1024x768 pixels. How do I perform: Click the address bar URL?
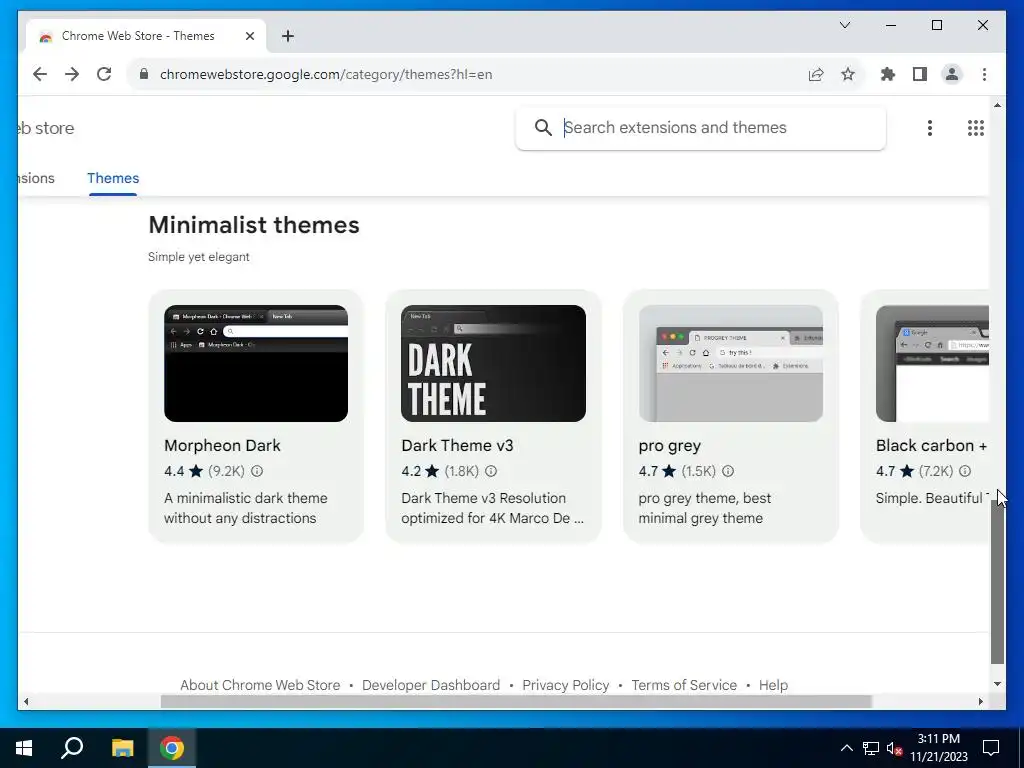pyautogui.click(x=326, y=74)
